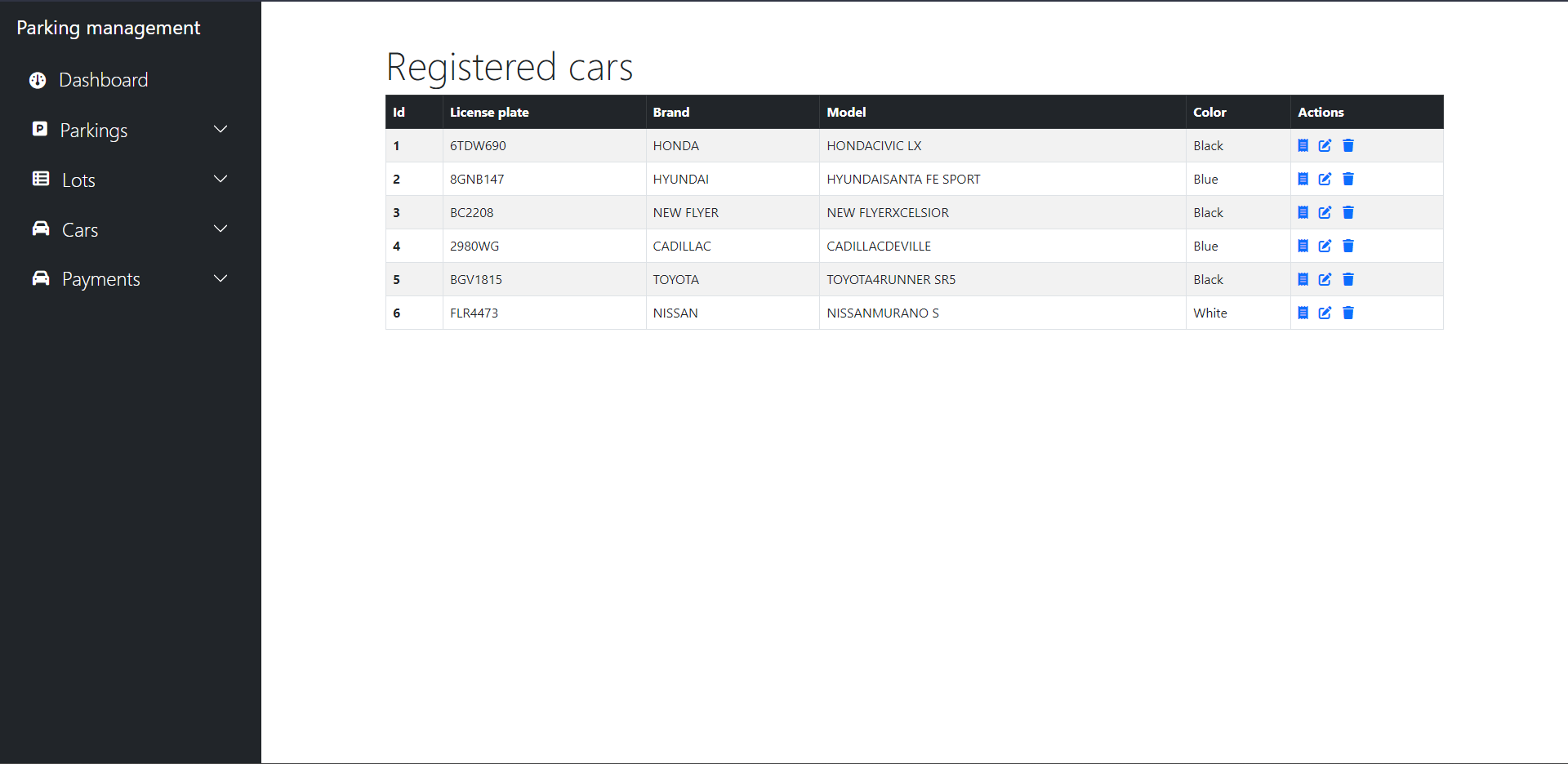This screenshot has width=1568, height=764.
Task: Click the Lots list icon in the sidebar
Action: click(x=40, y=179)
